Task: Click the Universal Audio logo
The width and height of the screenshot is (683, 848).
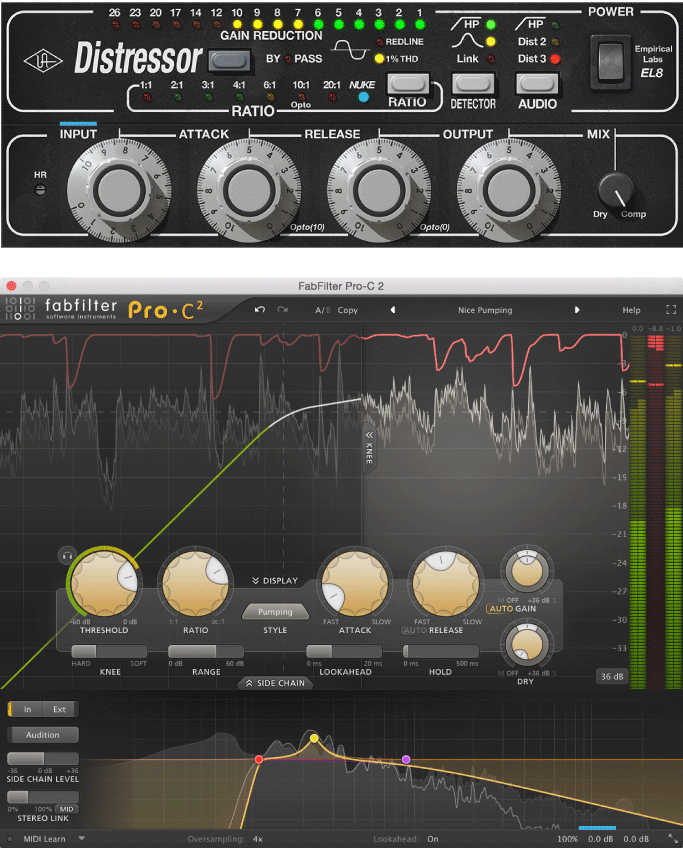Action: pyautogui.click(x=43, y=61)
